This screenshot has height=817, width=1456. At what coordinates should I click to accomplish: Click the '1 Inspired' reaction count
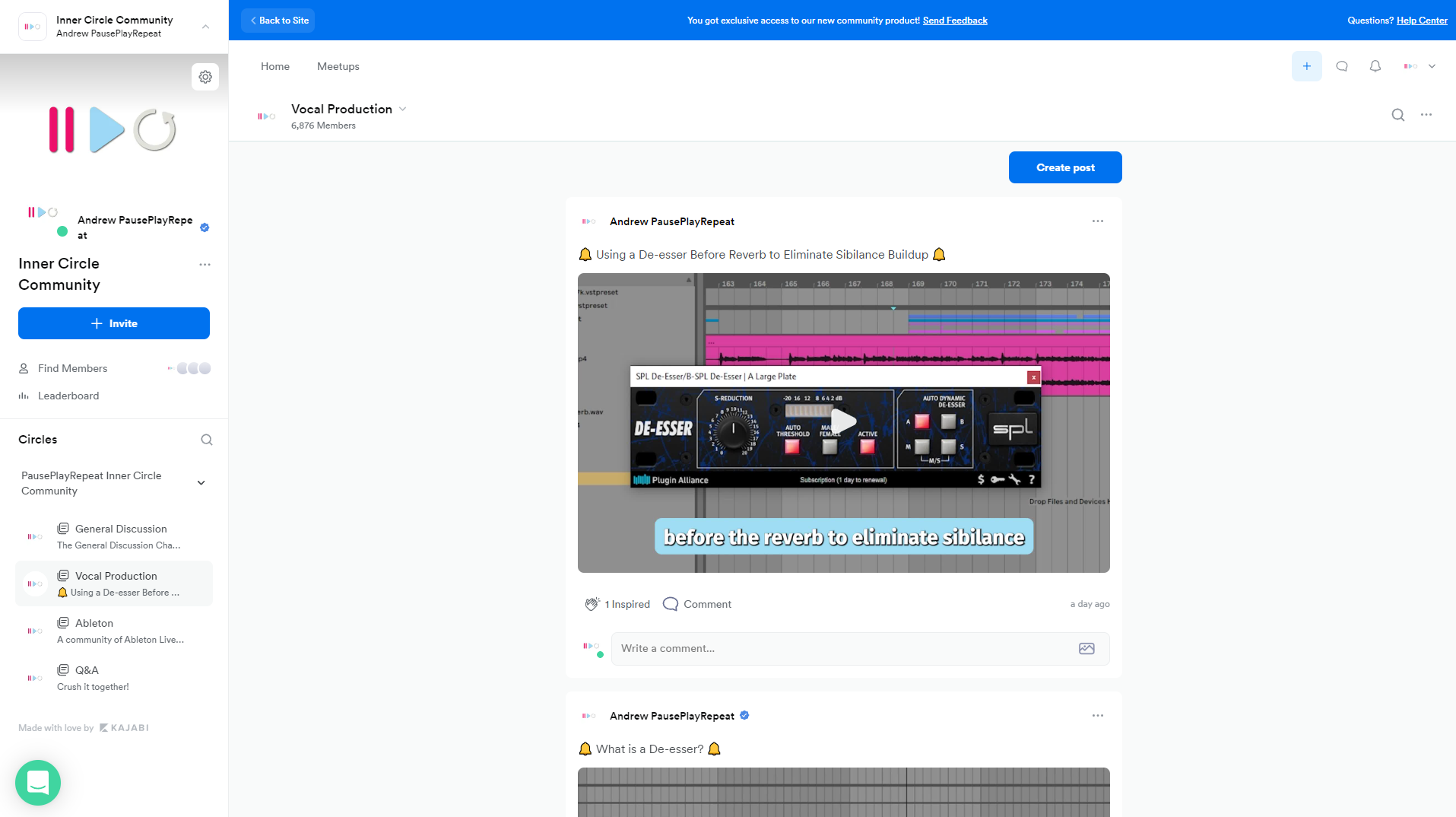pyautogui.click(x=627, y=604)
